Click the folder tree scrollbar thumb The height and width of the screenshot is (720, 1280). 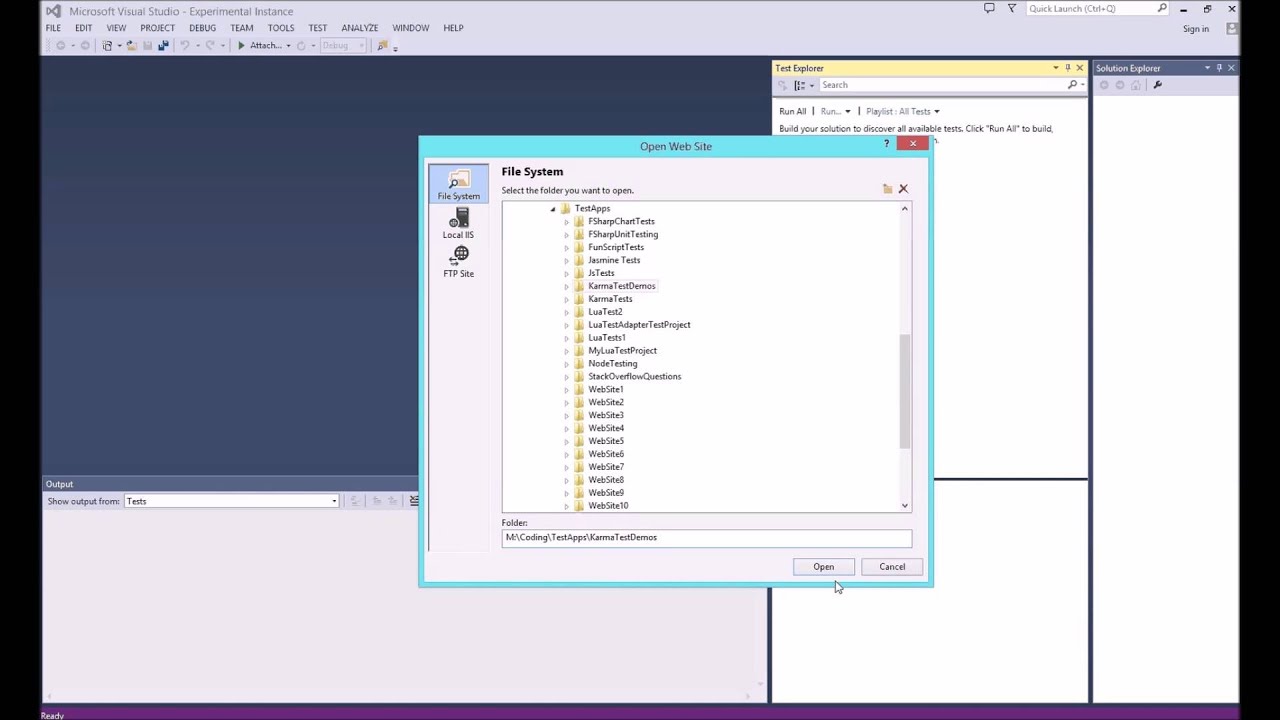904,391
